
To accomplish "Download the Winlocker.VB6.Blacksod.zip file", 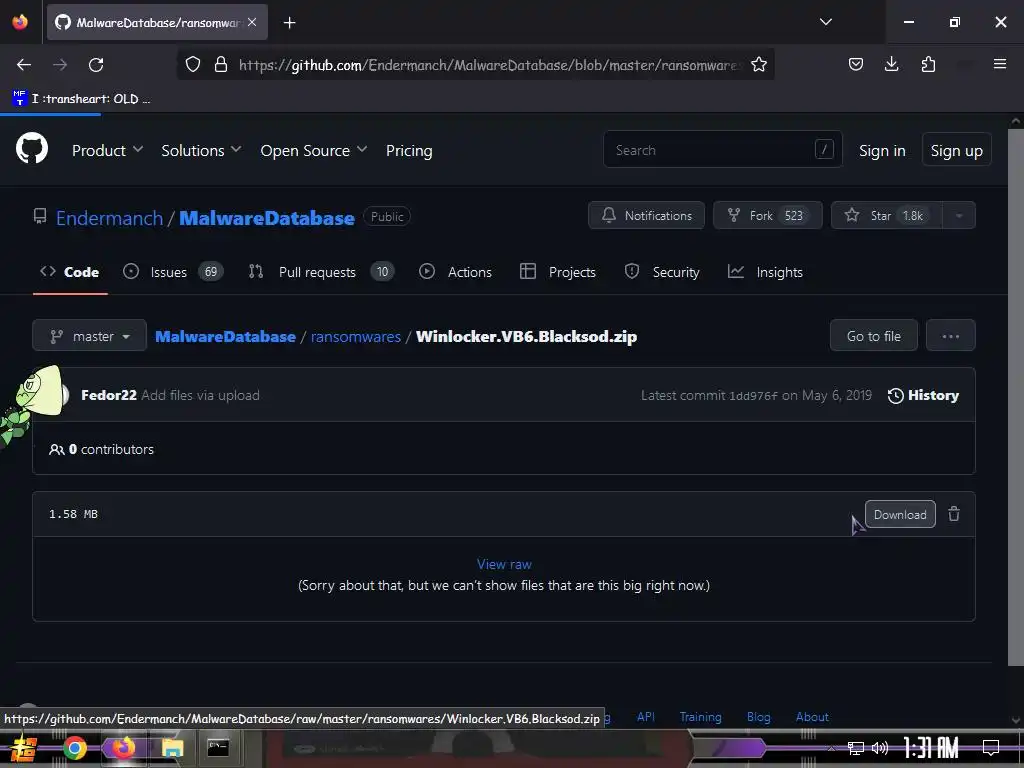I will tap(900, 514).
